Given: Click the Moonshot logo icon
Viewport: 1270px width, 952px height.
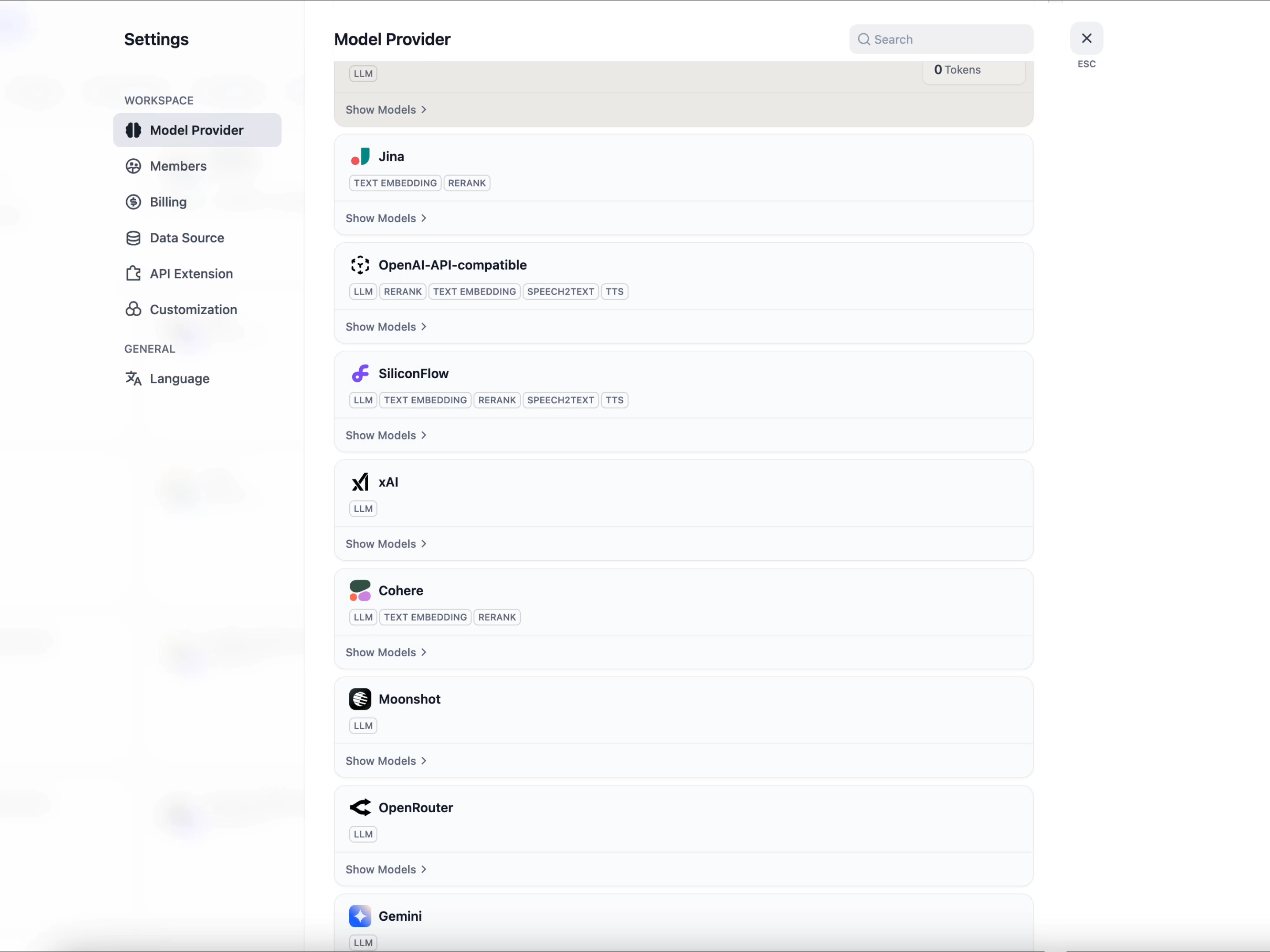Looking at the screenshot, I should tap(360, 699).
